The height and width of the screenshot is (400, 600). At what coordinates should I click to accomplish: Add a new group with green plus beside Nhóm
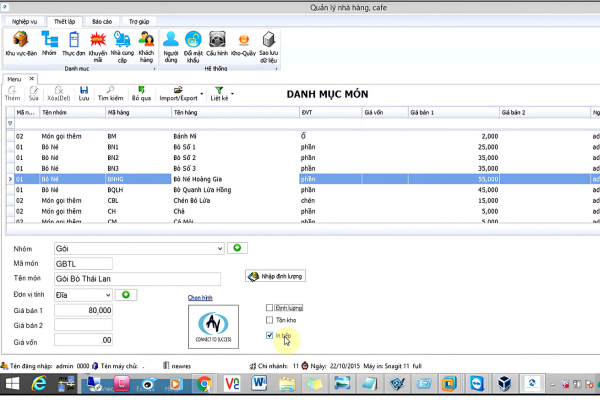pos(237,248)
